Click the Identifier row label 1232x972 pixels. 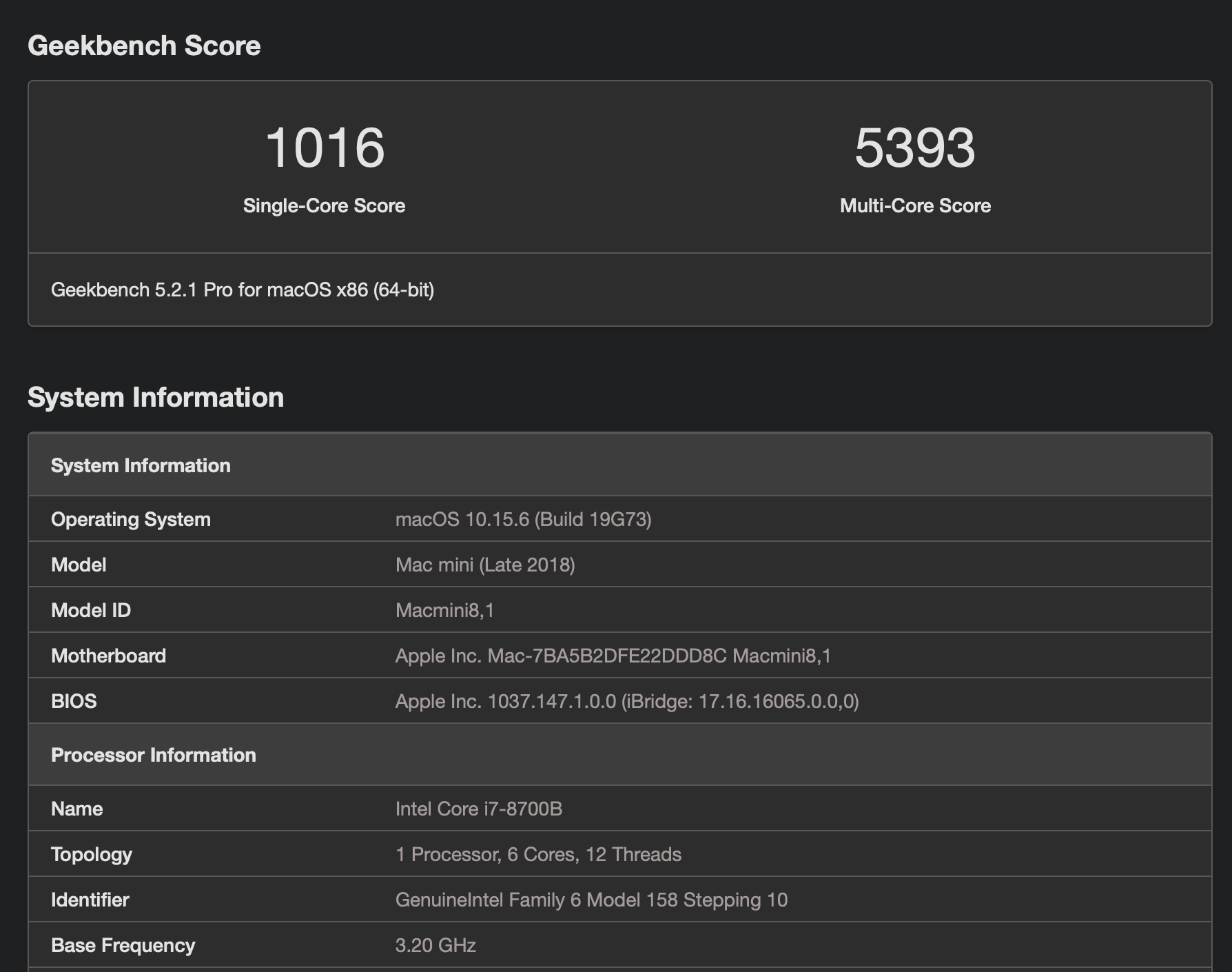pos(90,900)
